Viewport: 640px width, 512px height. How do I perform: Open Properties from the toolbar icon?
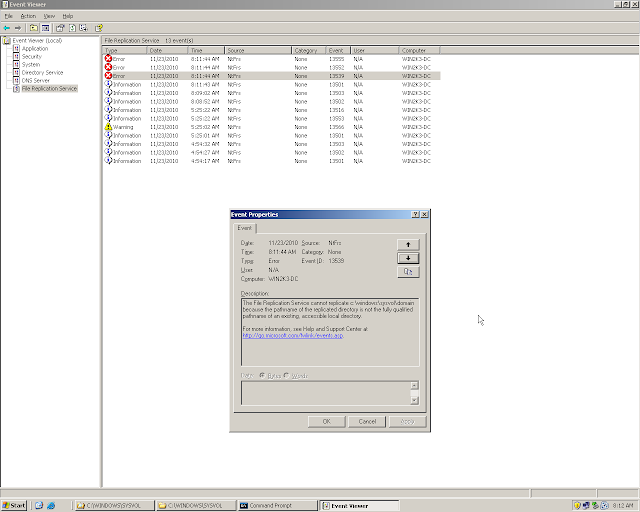[60, 28]
